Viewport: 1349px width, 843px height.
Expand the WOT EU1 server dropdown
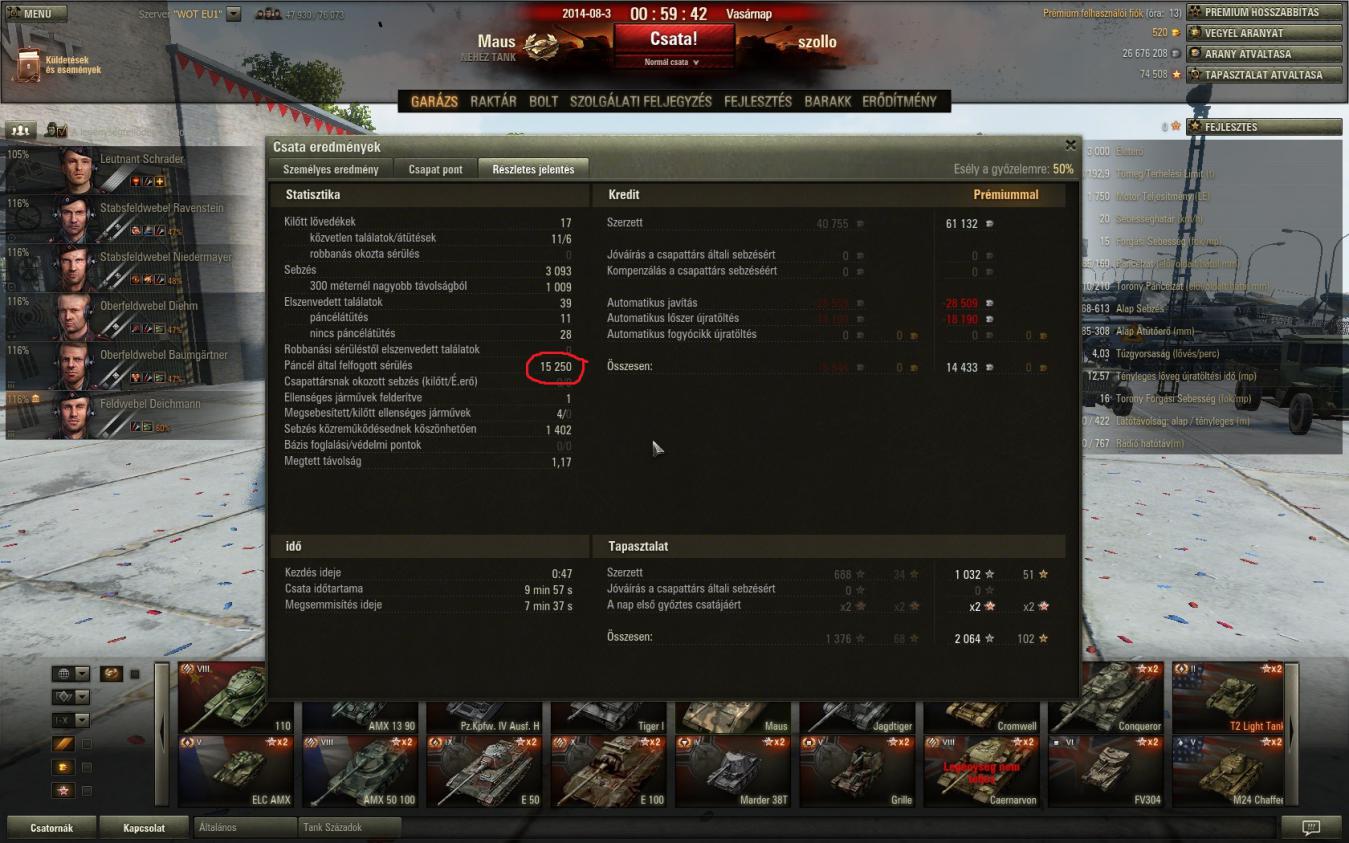click(233, 14)
